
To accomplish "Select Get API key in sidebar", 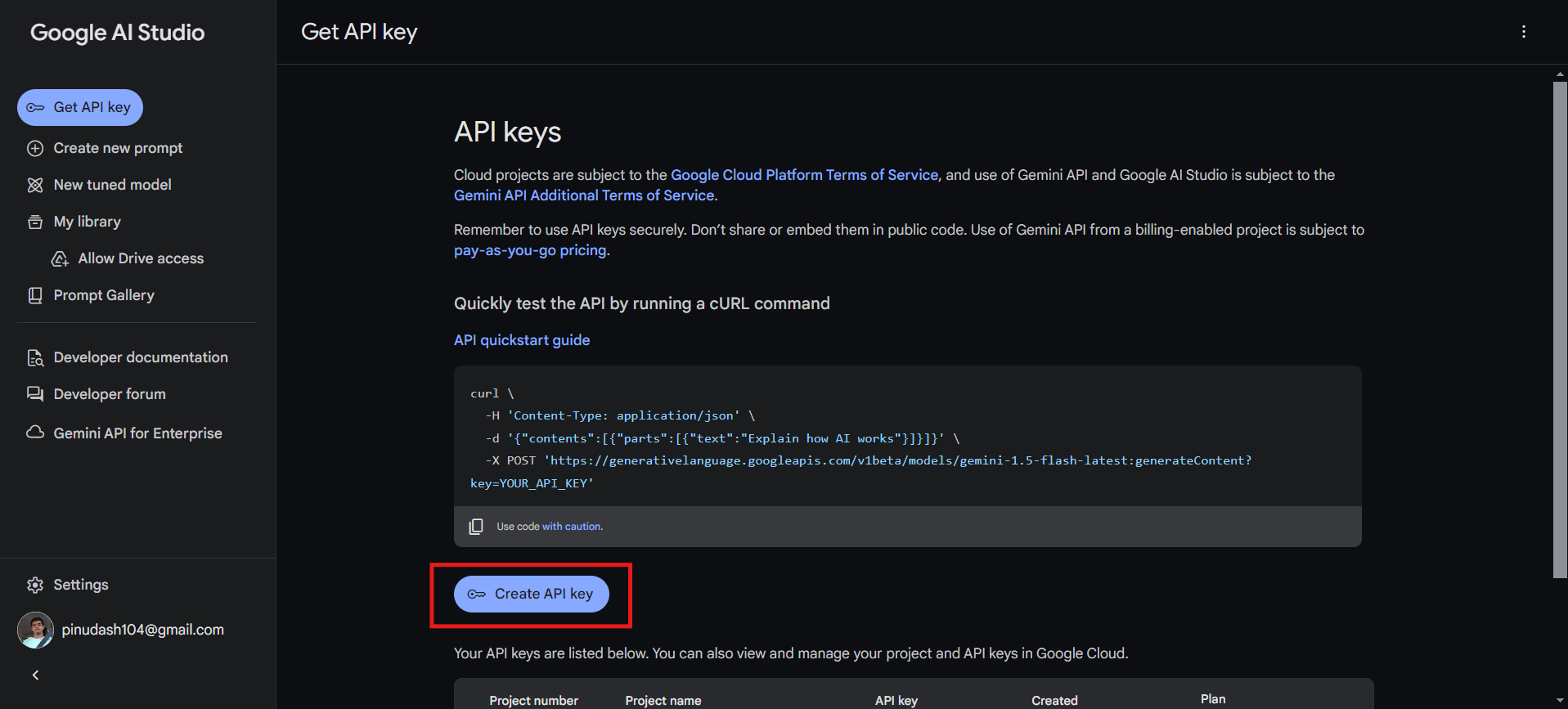I will click(80, 107).
